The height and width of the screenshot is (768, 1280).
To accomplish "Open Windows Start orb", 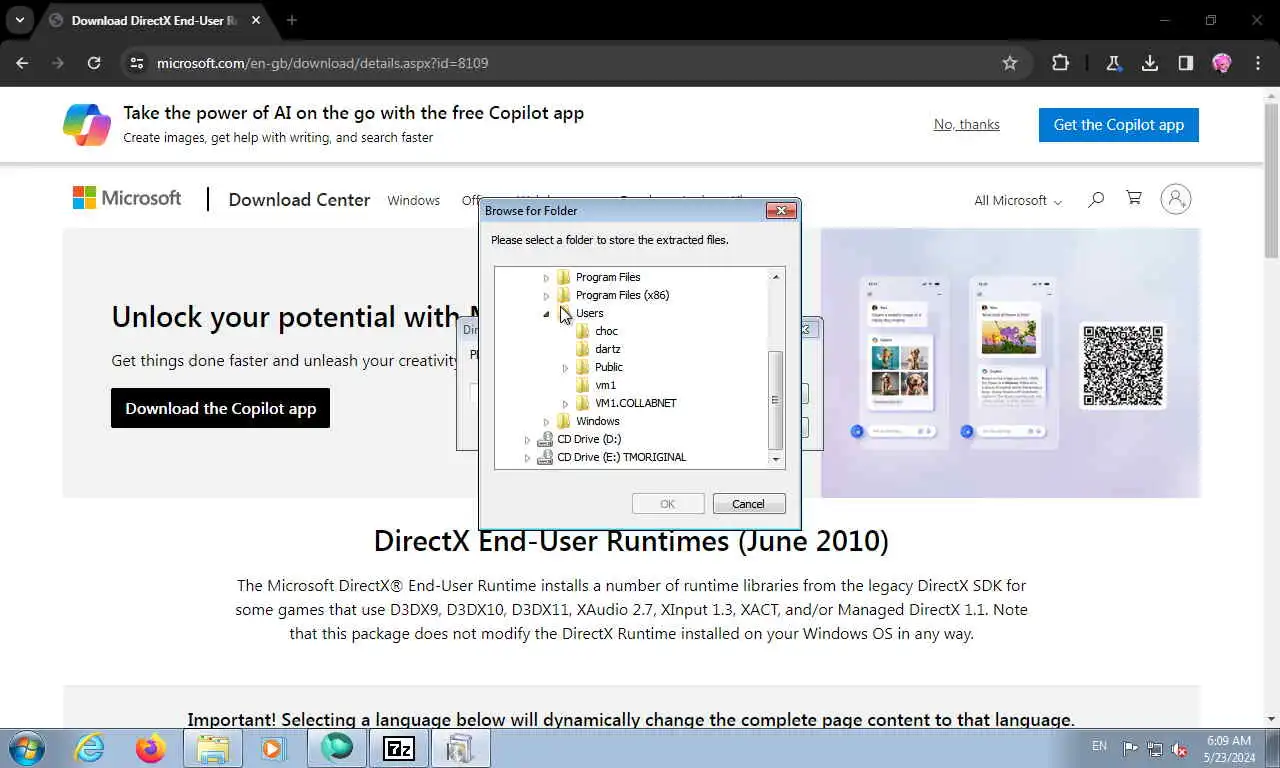I will pyautogui.click(x=27, y=748).
